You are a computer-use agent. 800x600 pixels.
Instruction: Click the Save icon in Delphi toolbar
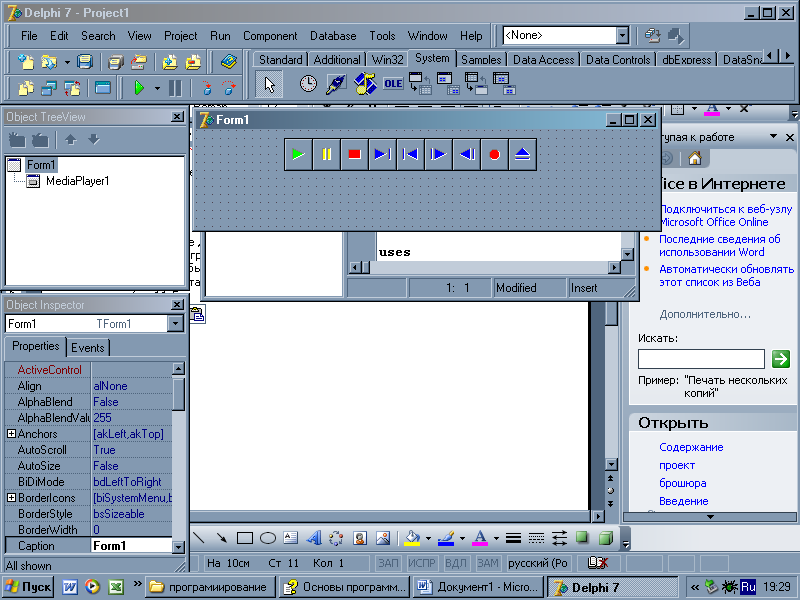(85, 62)
